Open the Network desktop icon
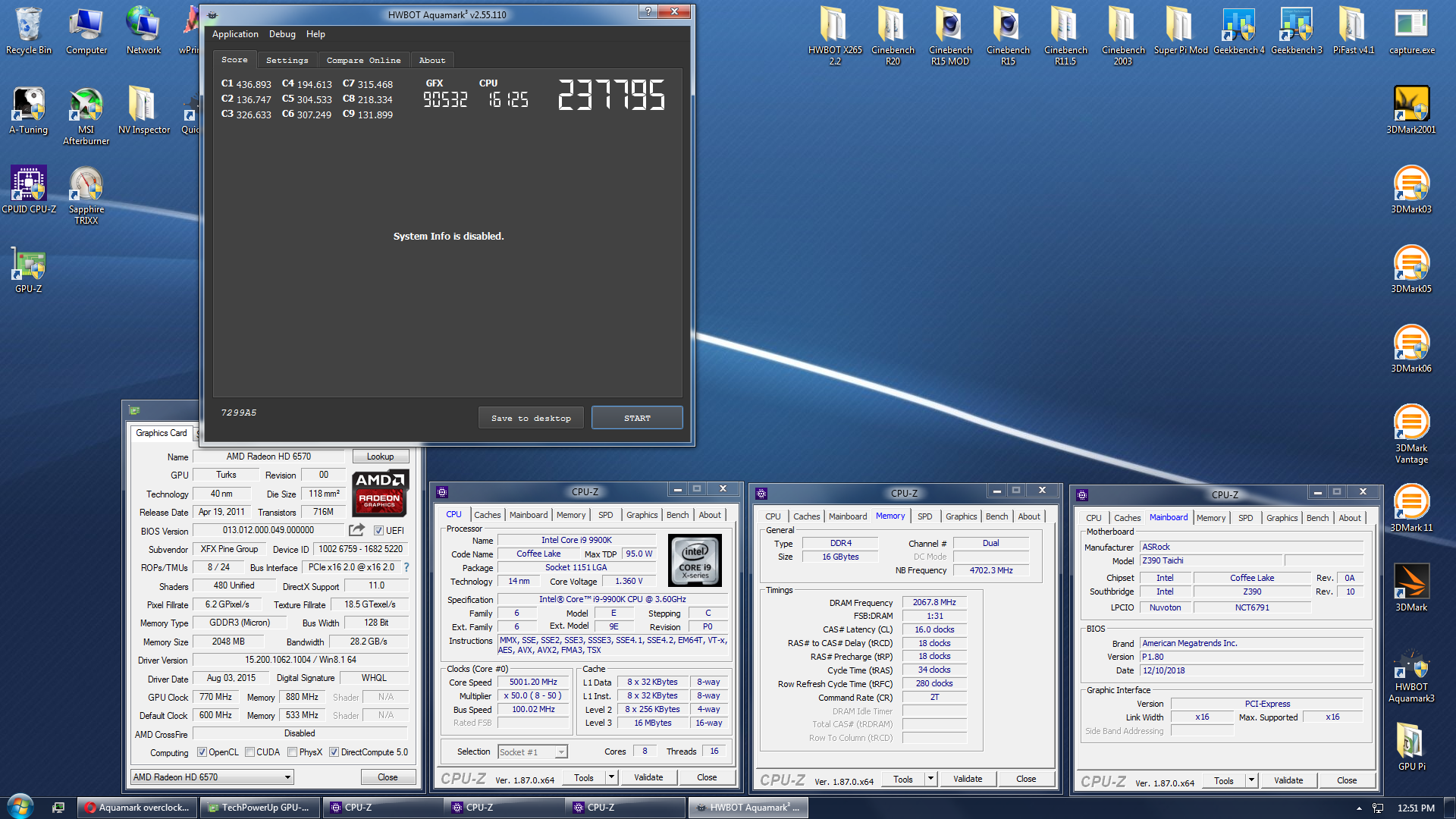Viewport: 1456px width, 819px height. tap(143, 30)
